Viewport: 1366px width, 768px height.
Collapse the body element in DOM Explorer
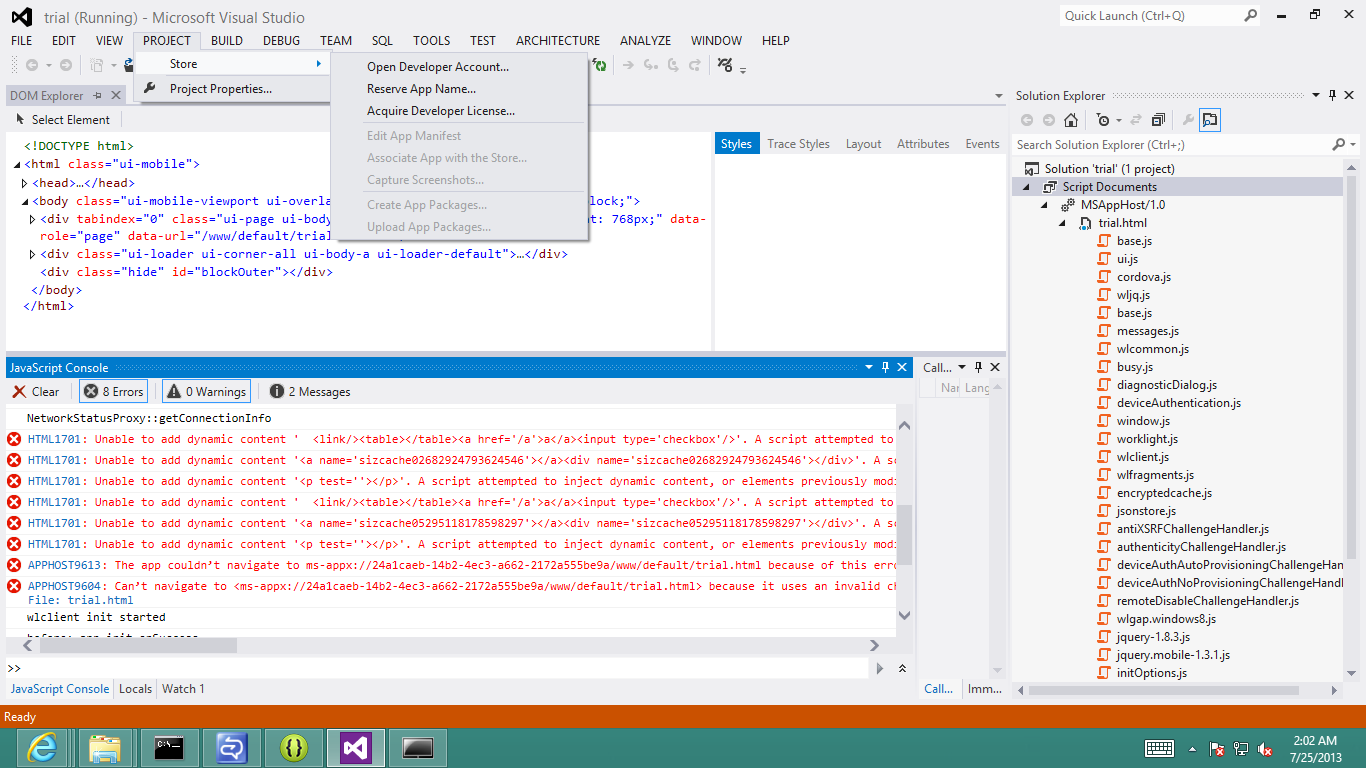tap(25, 201)
